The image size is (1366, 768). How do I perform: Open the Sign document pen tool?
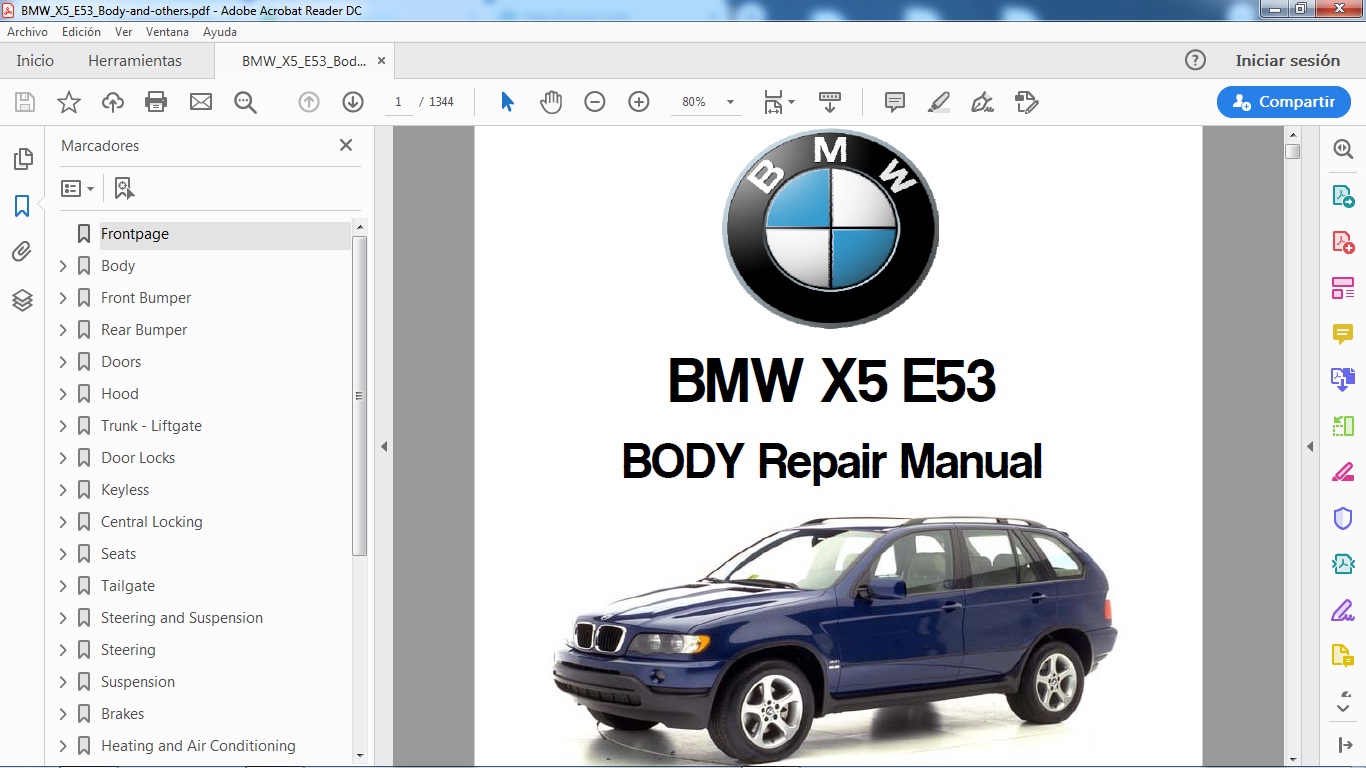[x=982, y=102]
